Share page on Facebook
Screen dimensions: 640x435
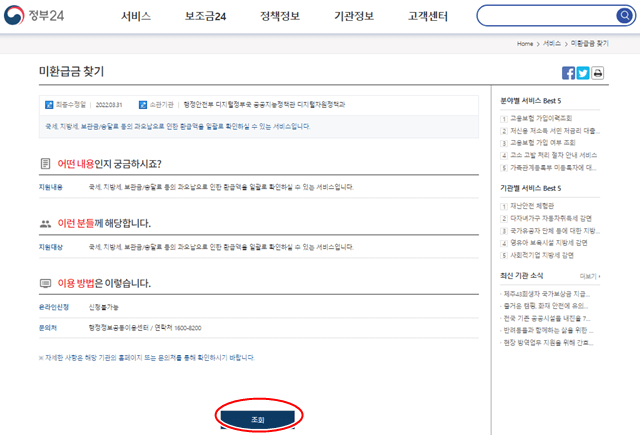(x=568, y=73)
